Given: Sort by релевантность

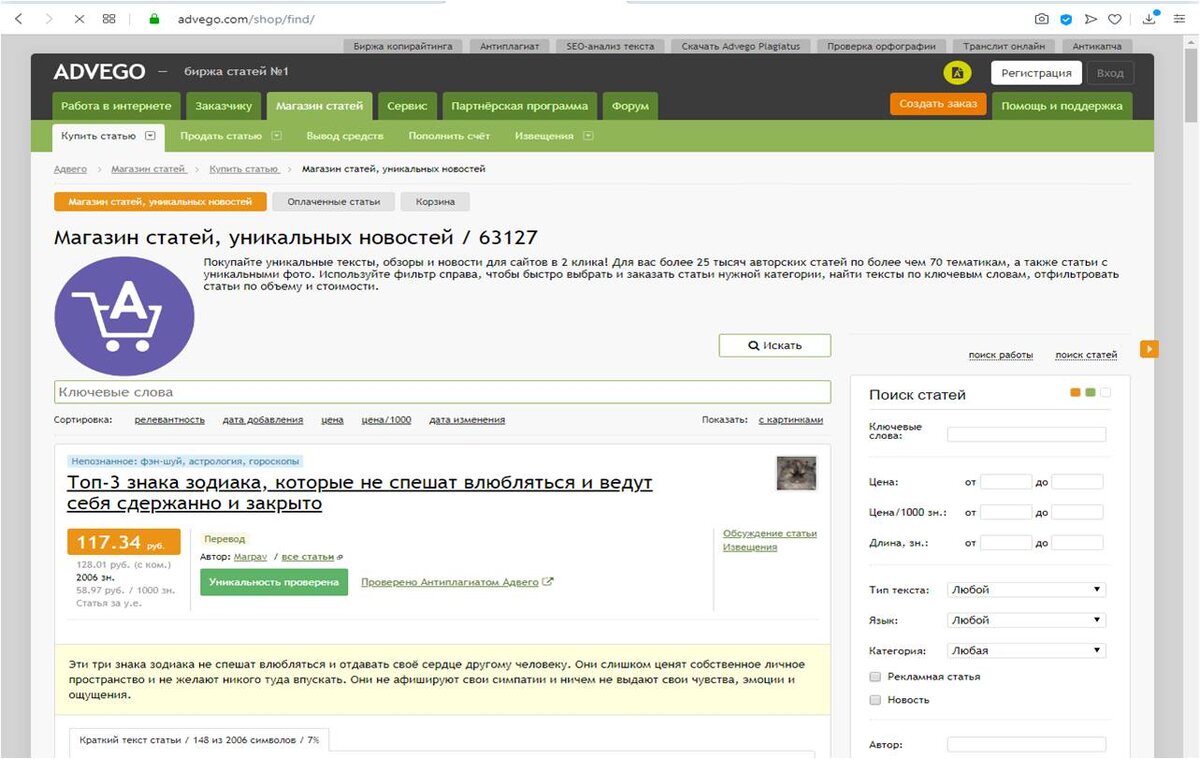Looking at the screenshot, I should [x=170, y=420].
